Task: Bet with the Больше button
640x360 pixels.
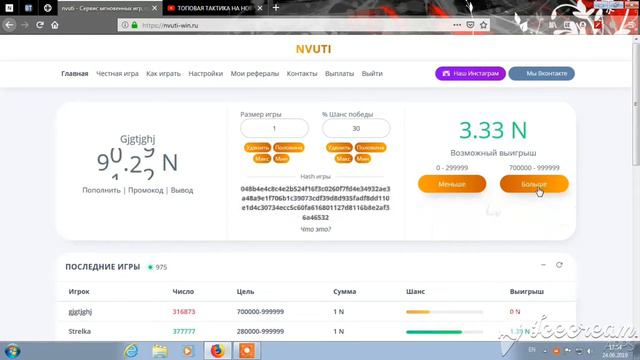Action: click(534, 184)
